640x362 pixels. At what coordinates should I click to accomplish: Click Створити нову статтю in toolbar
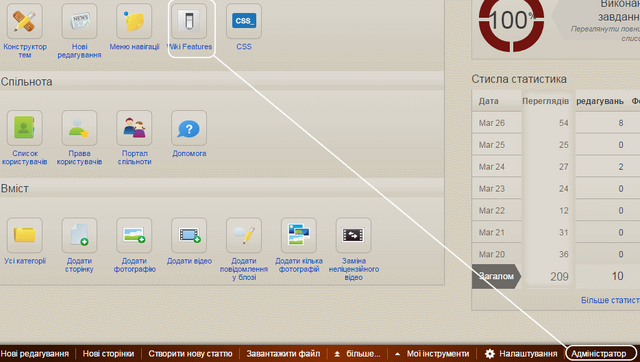(190, 354)
